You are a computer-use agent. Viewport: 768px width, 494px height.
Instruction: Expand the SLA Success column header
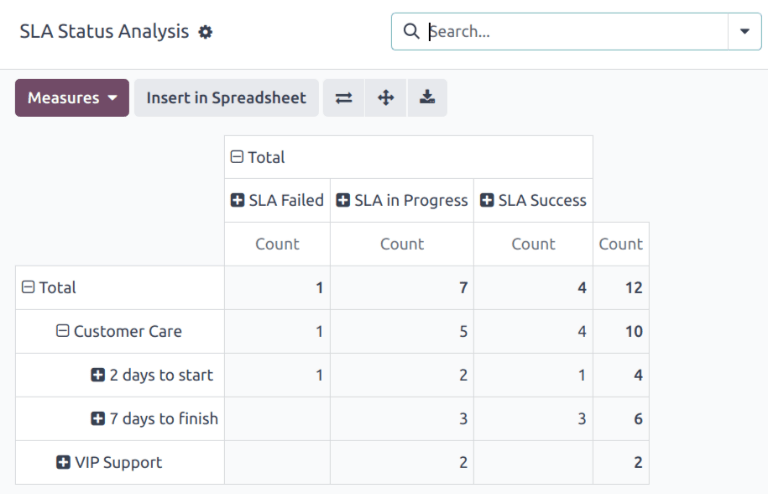click(533, 200)
